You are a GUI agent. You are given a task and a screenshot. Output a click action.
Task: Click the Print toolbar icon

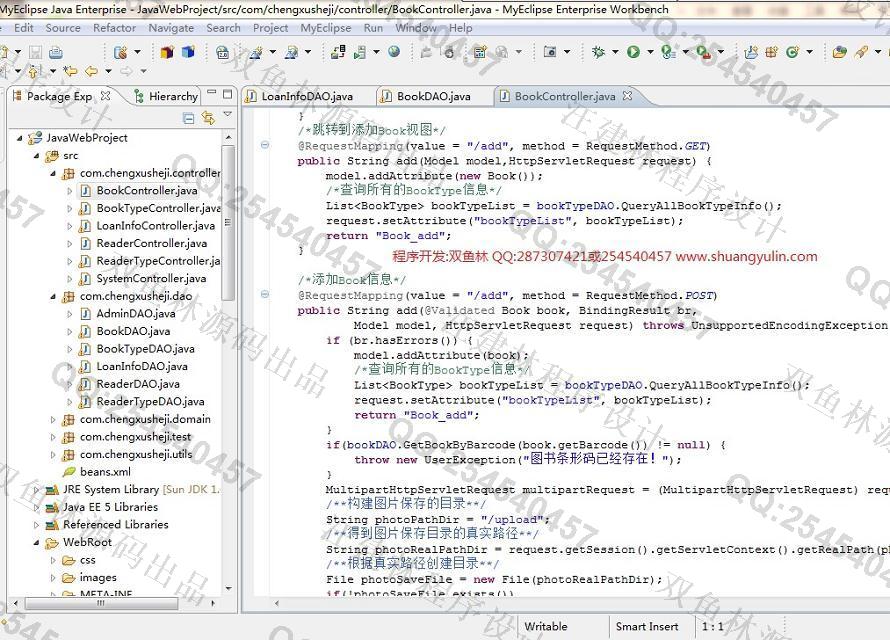55,53
